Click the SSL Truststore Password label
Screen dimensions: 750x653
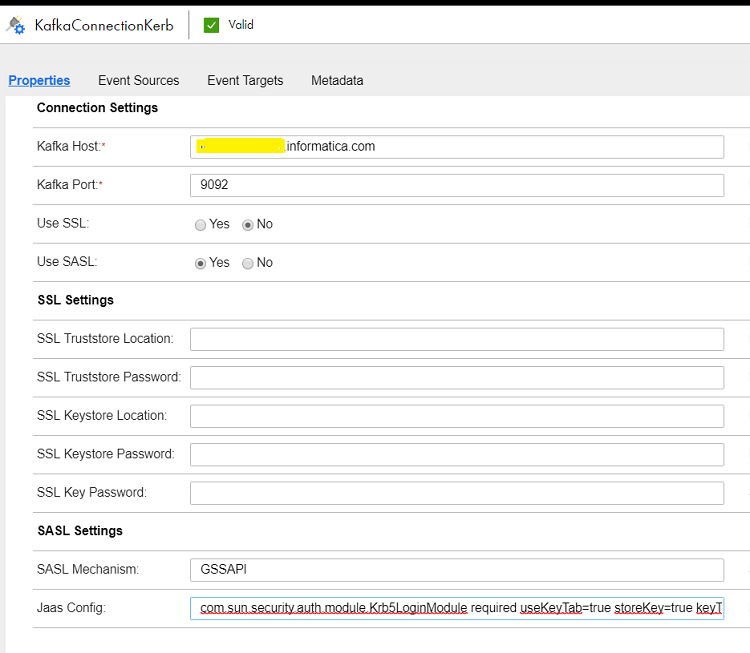109,377
